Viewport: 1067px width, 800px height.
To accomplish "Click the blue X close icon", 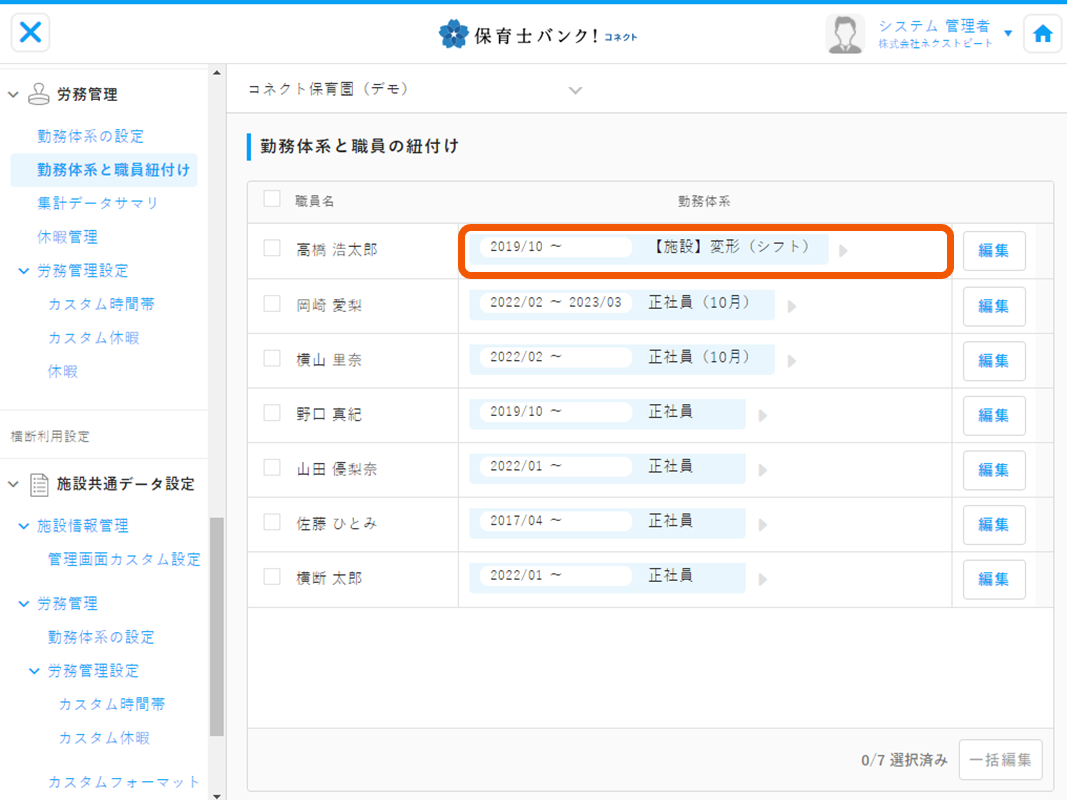I will [31, 33].
